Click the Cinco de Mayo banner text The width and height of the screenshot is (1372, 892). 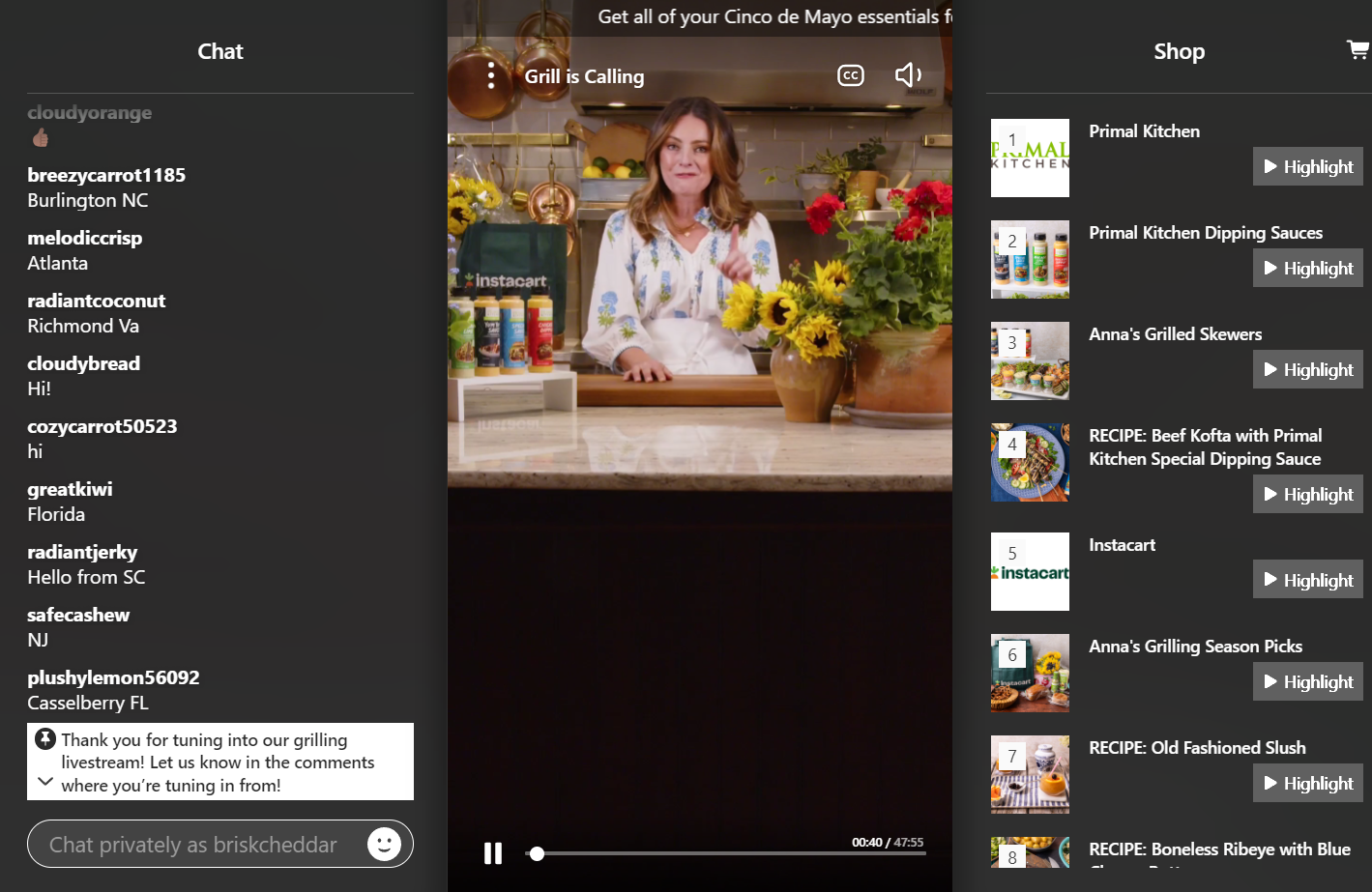774,16
